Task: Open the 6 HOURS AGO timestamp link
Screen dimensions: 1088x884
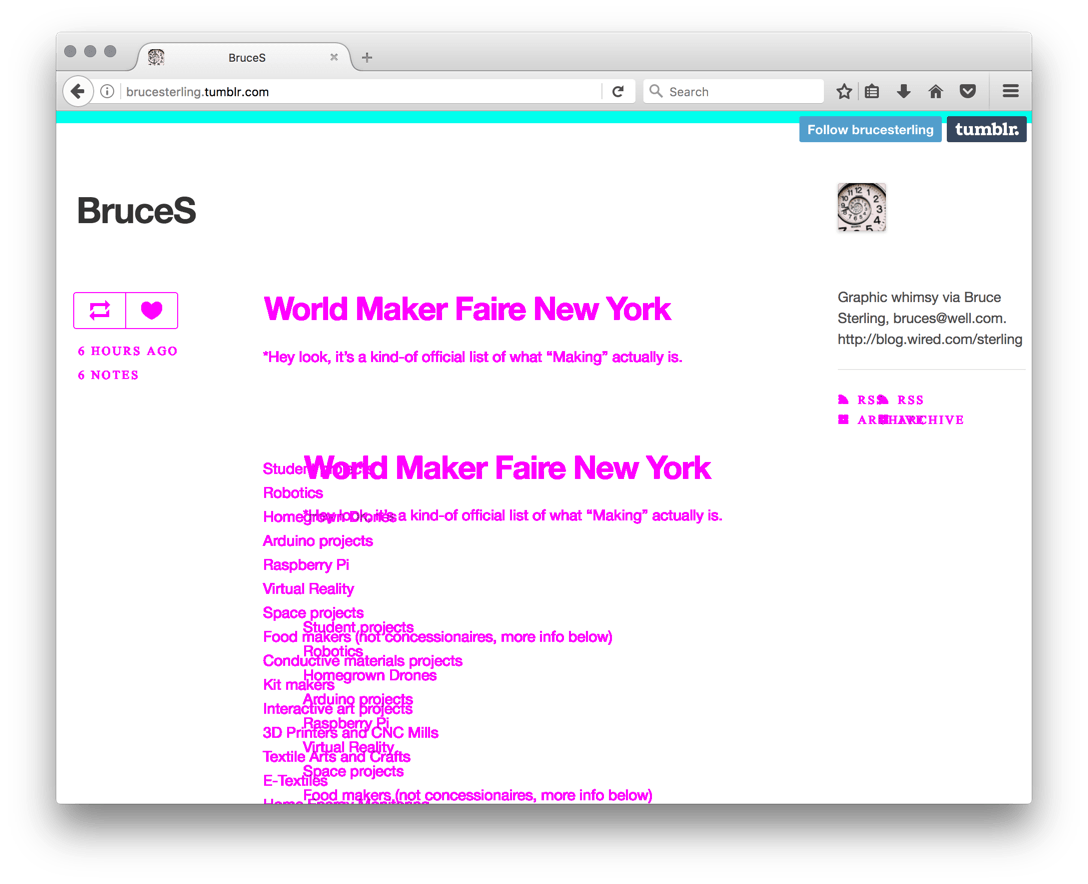Action: click(x=128, y=351)
